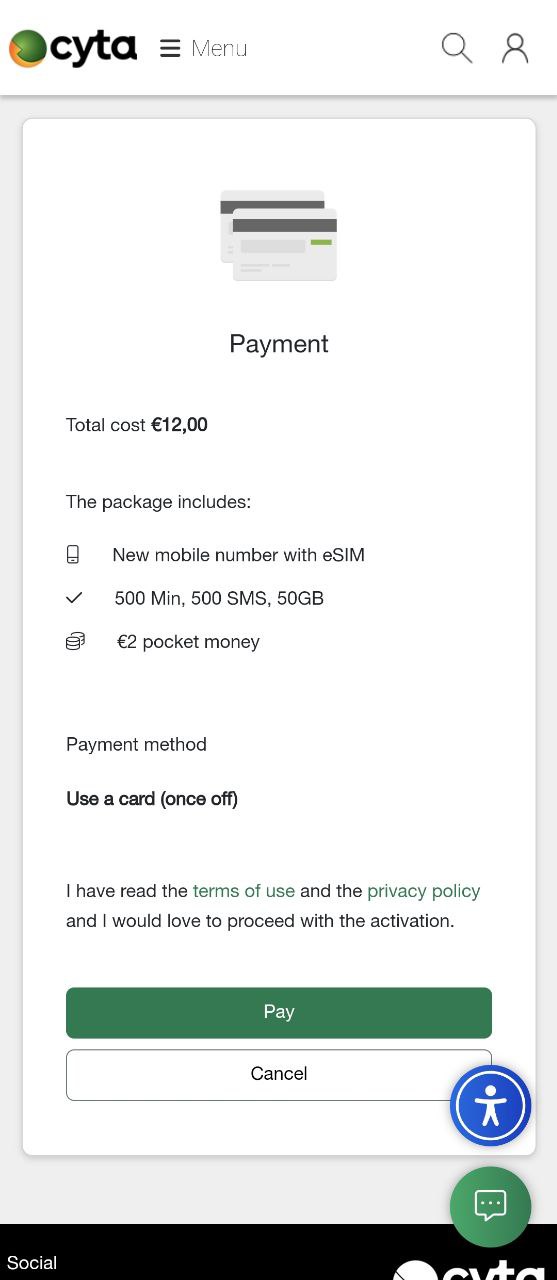
Task: Click the Social footer heading
Action: (32, 1263)
